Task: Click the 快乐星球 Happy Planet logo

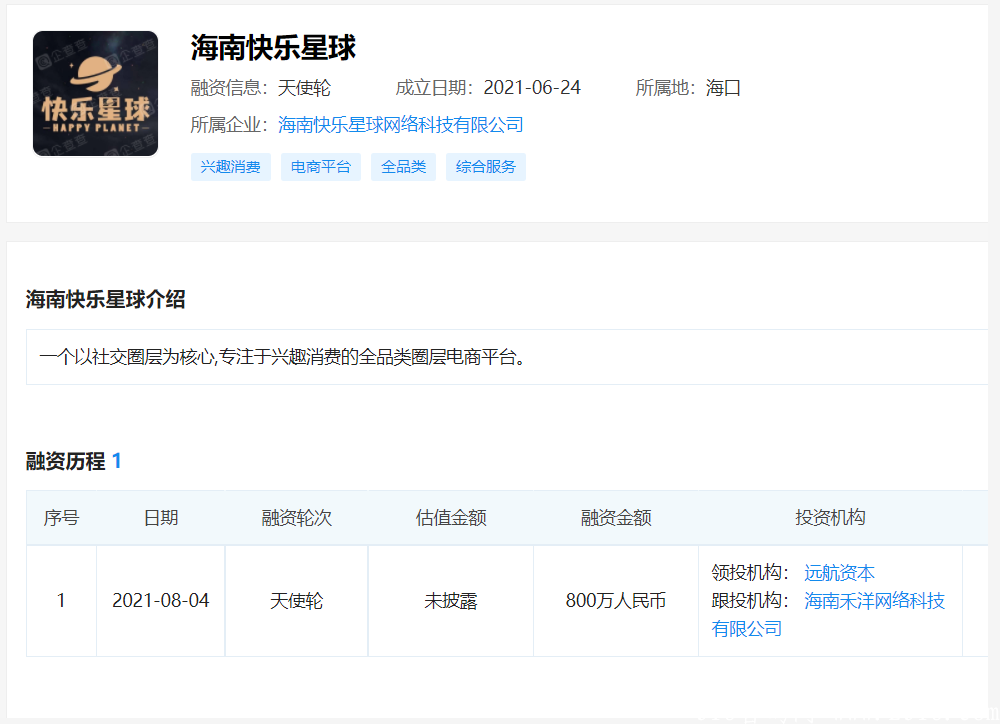Action: point(96,93)
